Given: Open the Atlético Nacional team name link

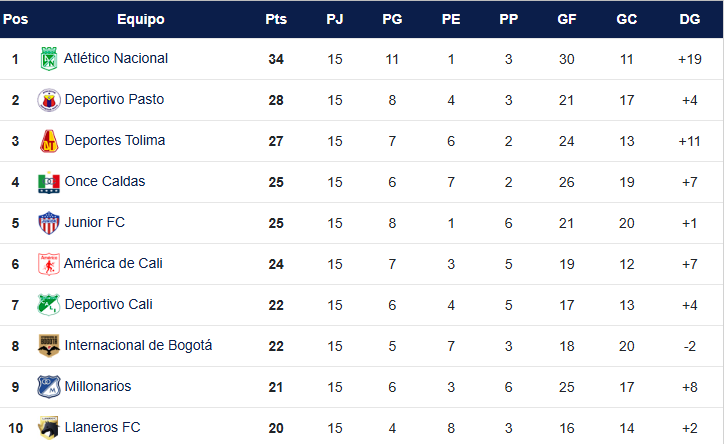Looking at the screenshot, I should click(116, 59).
